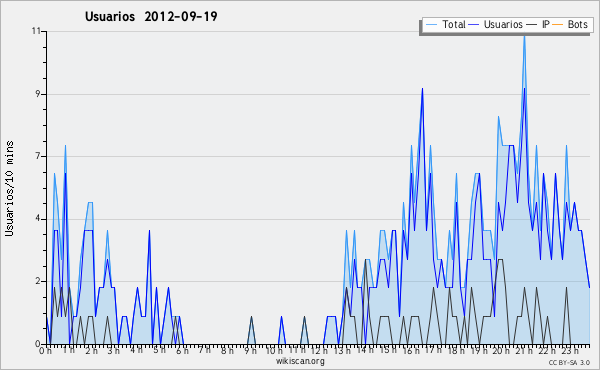Click the '1 h' x-axis label
600x370 pixels.
point(69,350)
